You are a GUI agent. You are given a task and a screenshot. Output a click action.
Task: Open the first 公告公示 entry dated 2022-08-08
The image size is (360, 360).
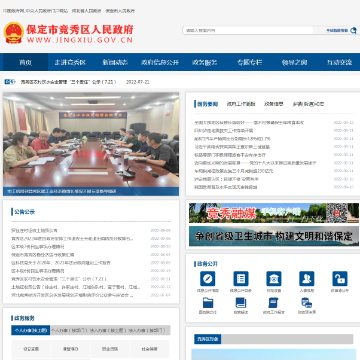click(34, 230)
